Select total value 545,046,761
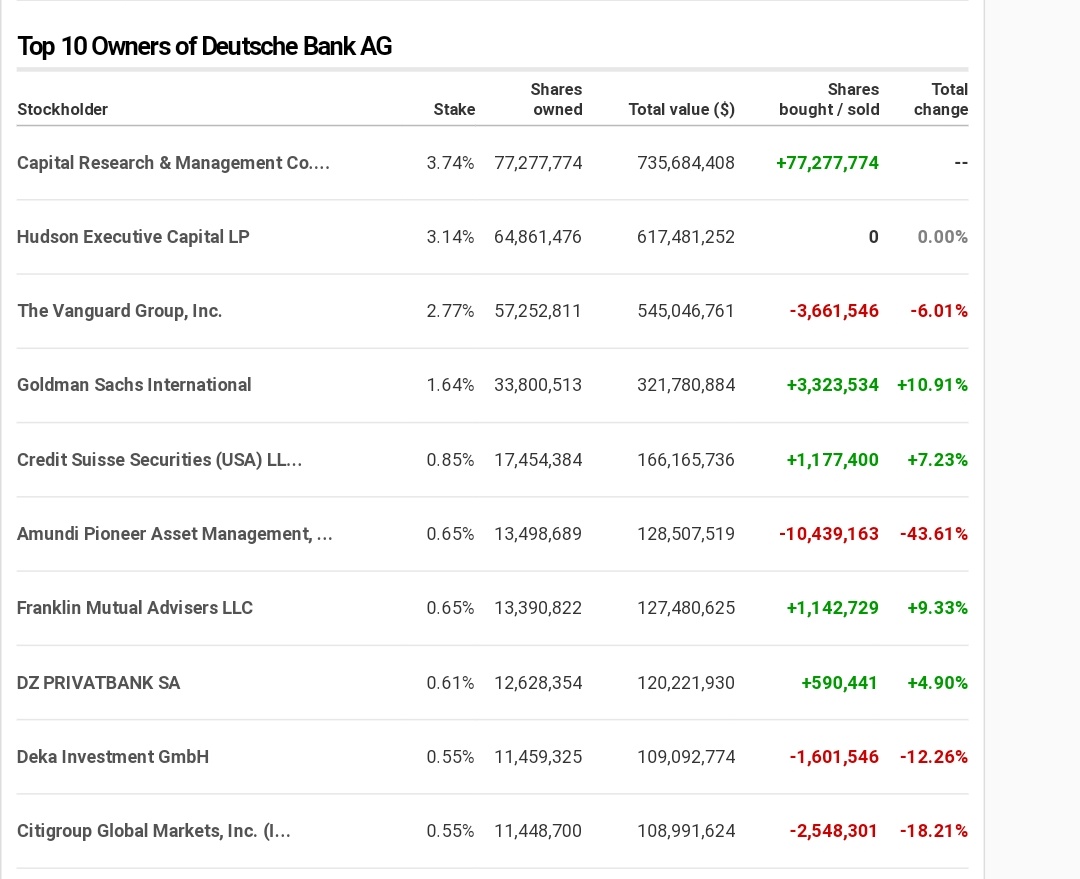The height and width of the screenshot is (879, 1080). point(686,311)
